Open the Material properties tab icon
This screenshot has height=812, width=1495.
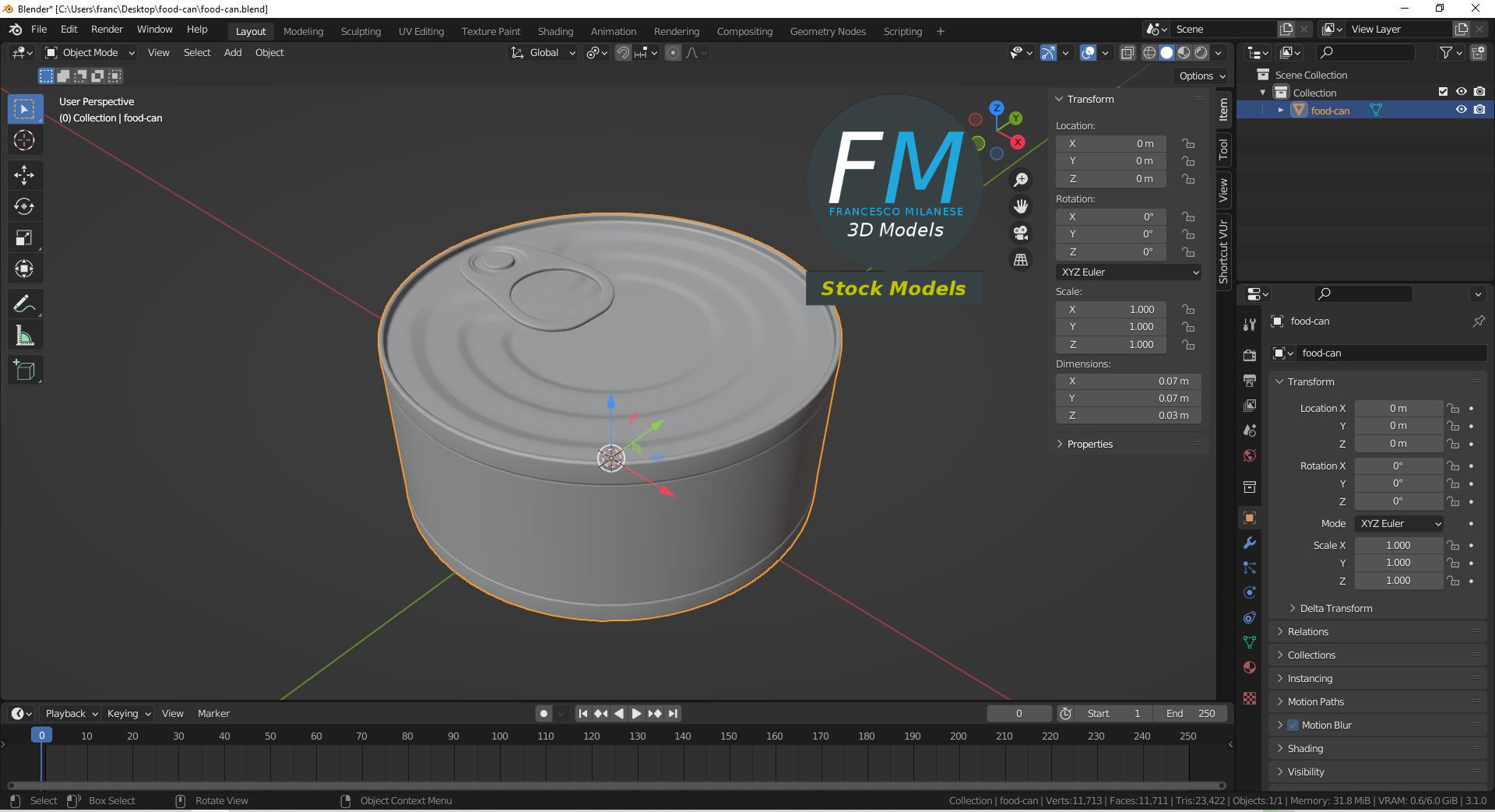[x=1250, y=667]
